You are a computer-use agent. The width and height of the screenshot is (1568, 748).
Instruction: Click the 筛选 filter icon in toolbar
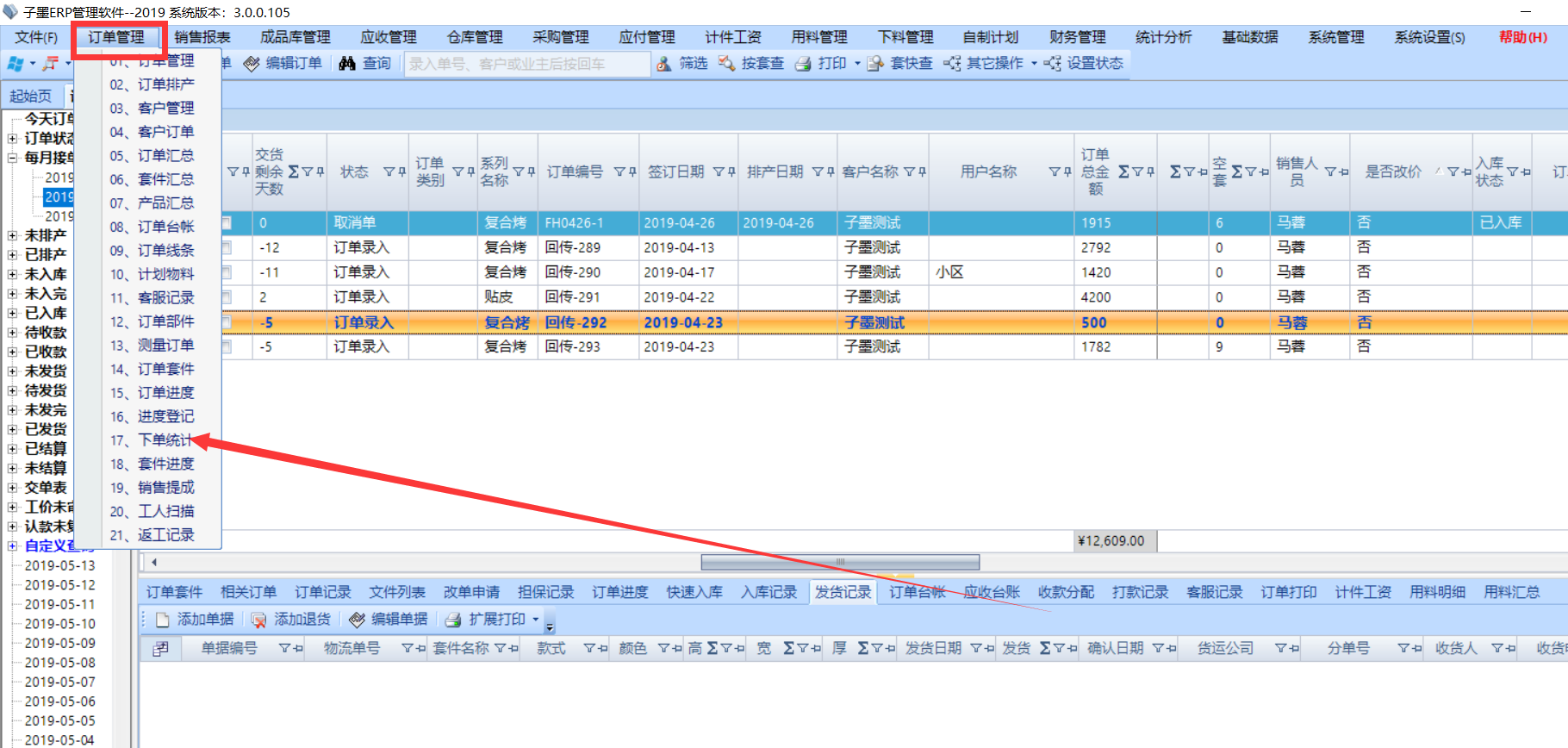pyautogui.click(x=664, y=64)
